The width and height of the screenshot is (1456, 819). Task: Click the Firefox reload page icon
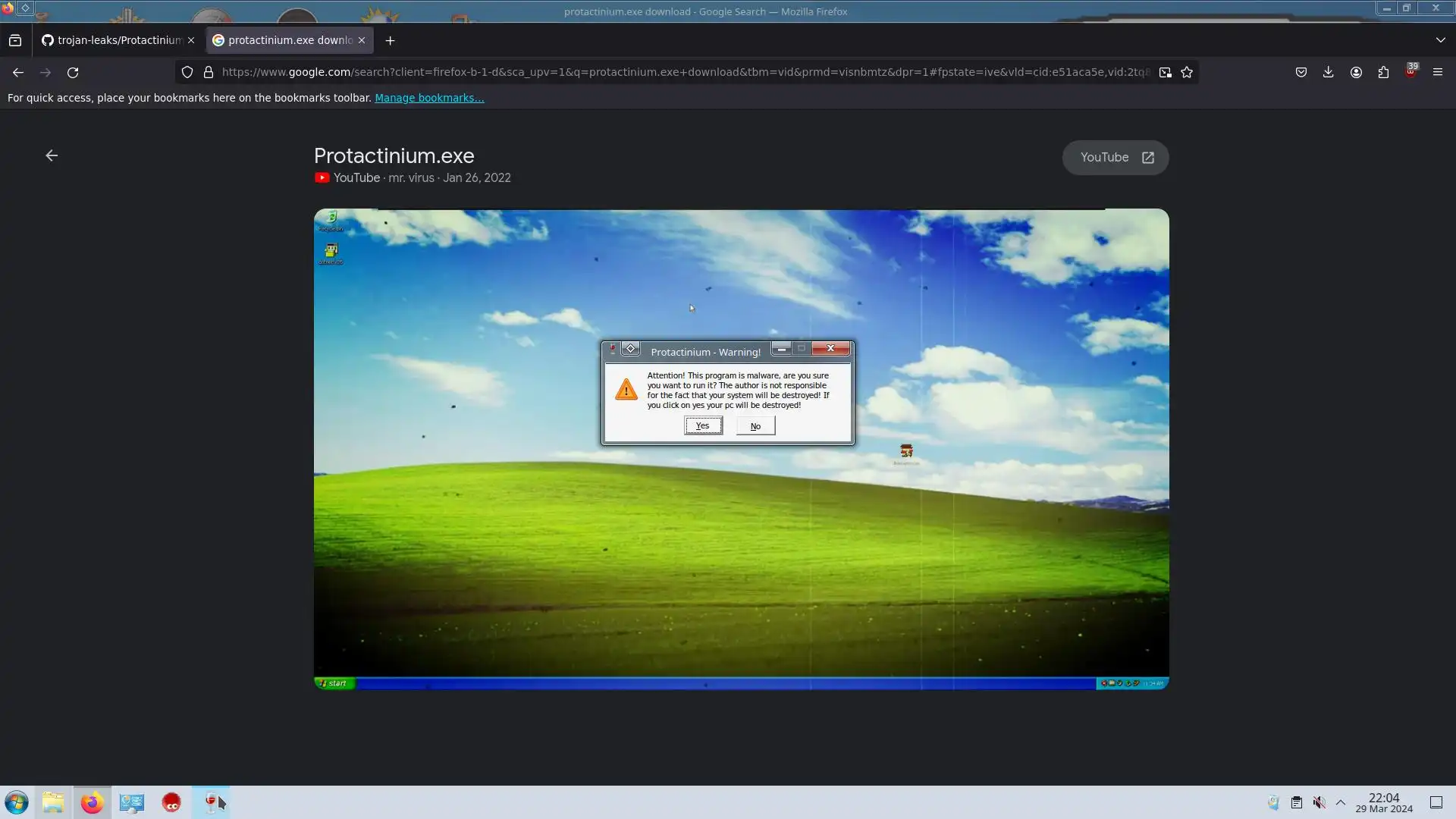(73, 73)
